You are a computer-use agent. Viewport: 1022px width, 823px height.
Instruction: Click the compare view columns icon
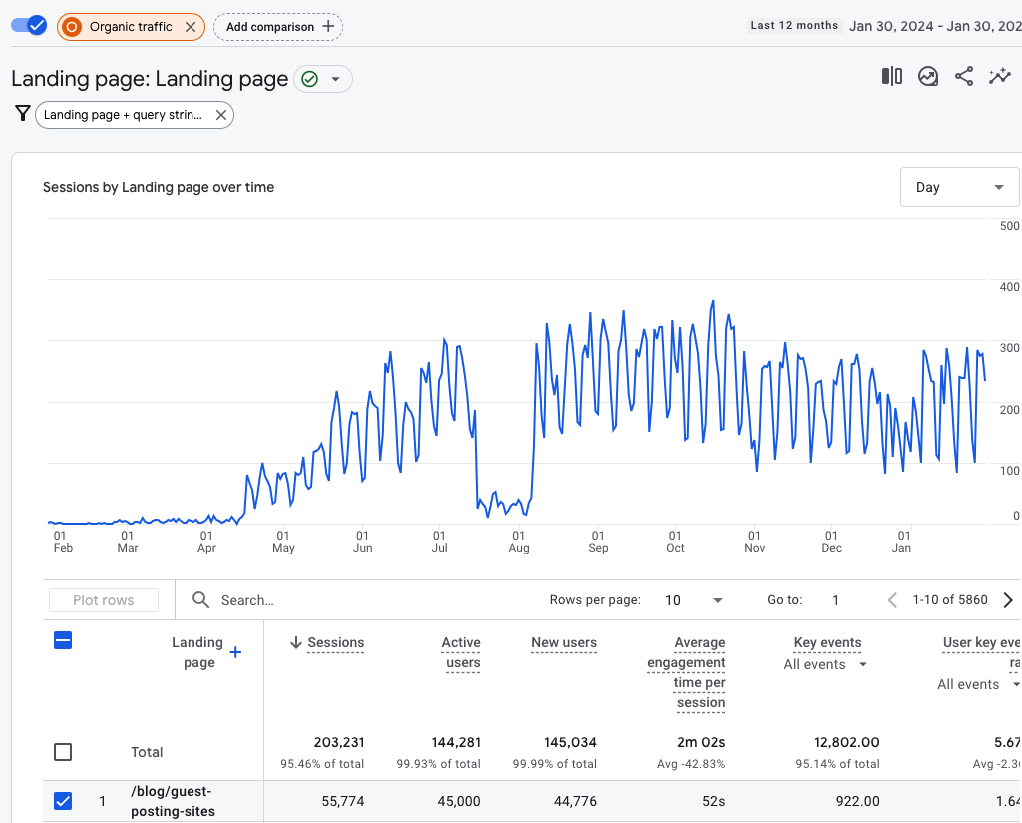pos(891,77)
